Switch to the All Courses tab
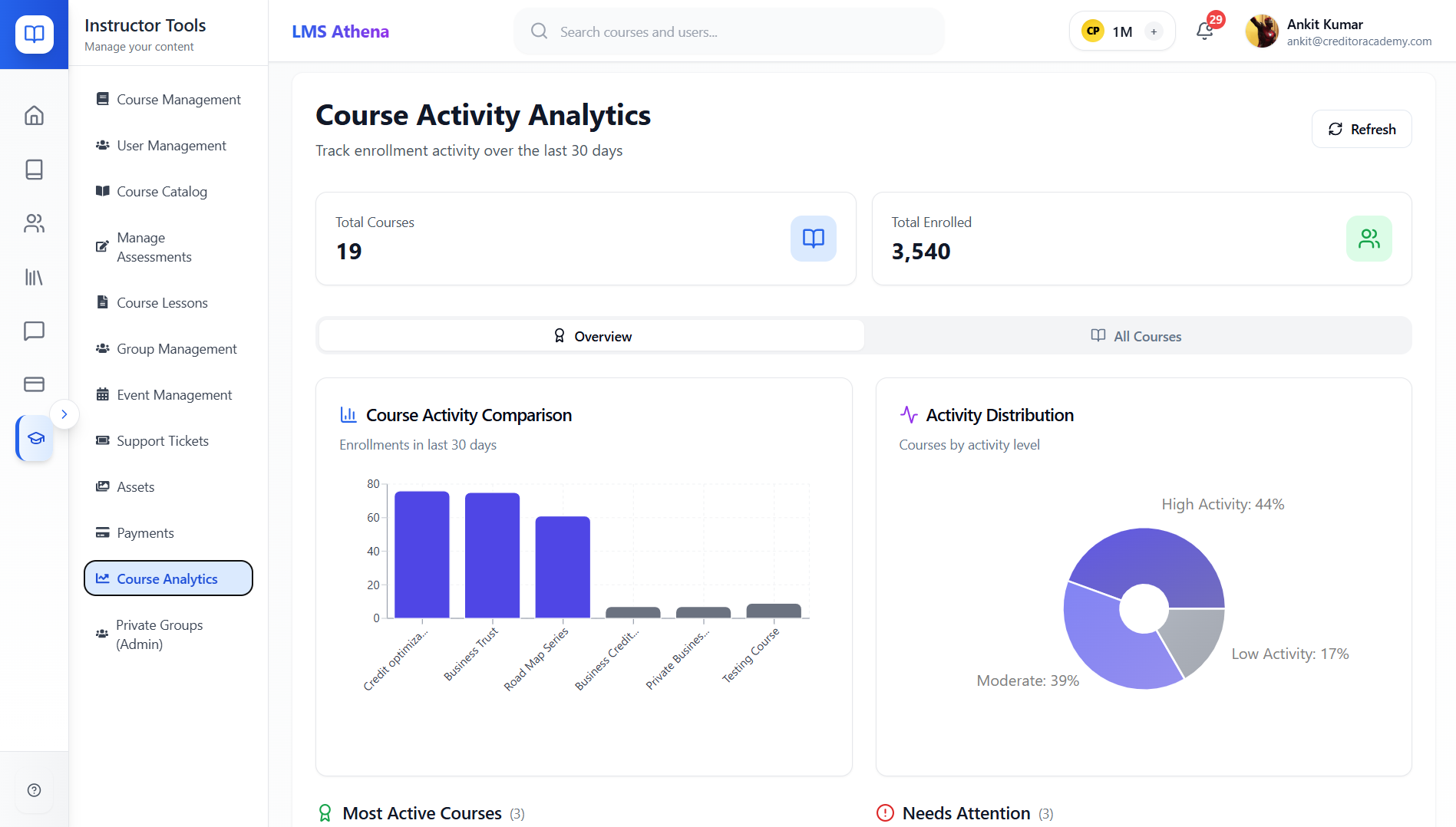Image resolution: width=1456 pixels, height=827 pixels. coord(1137,336)
